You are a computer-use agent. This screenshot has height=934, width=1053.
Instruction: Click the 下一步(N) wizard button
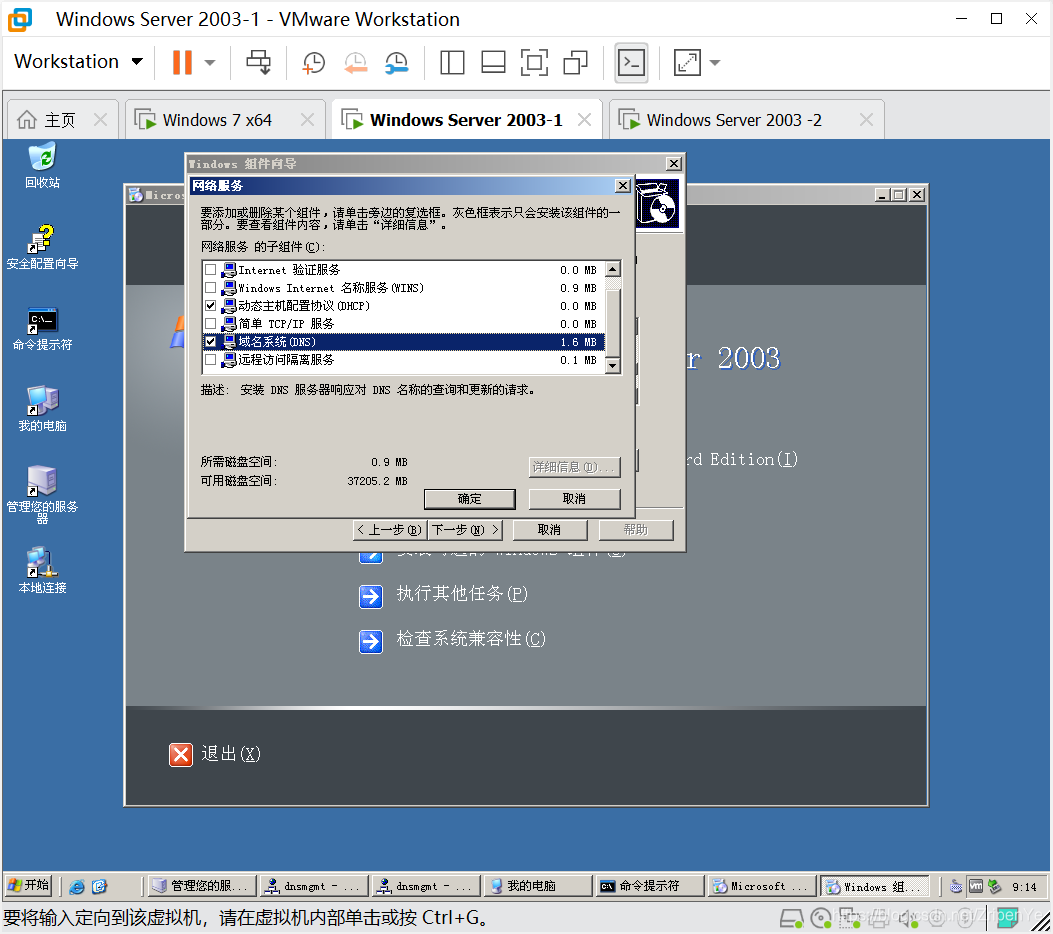click(x=465, y=530)
